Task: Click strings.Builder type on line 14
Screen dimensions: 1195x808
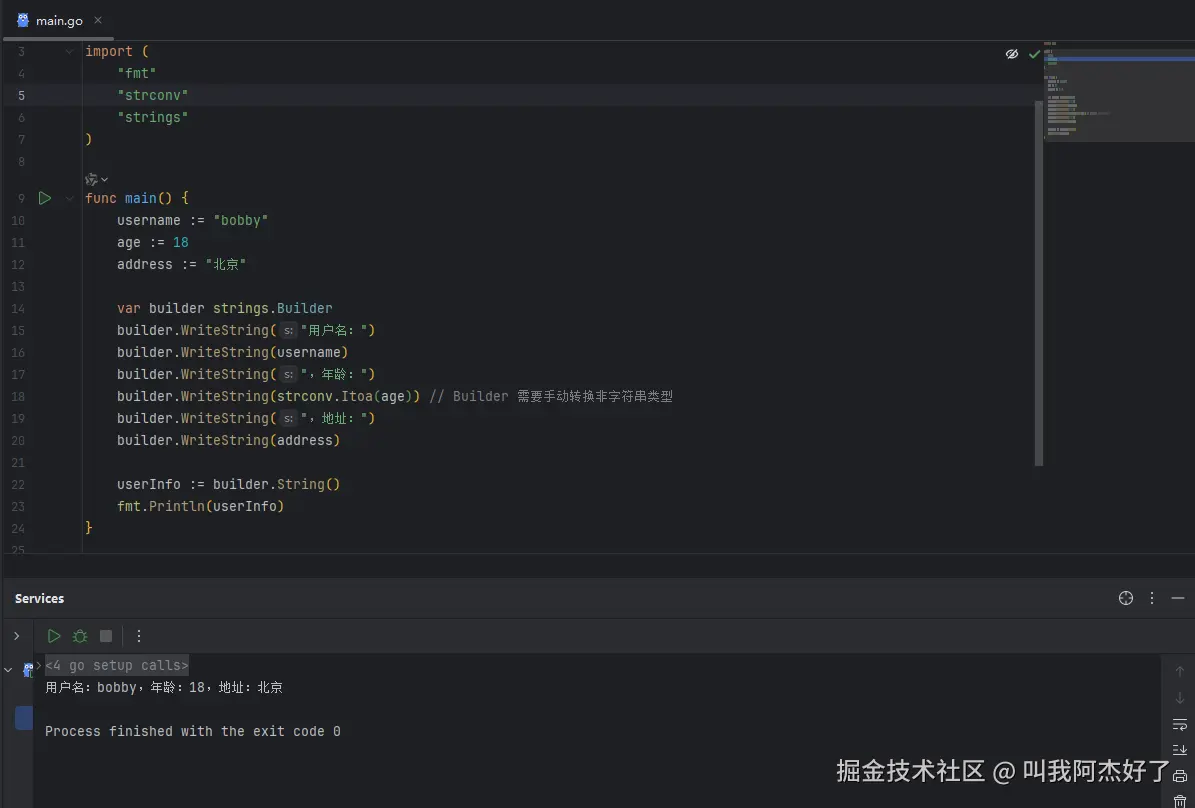Action: [273, 308]
